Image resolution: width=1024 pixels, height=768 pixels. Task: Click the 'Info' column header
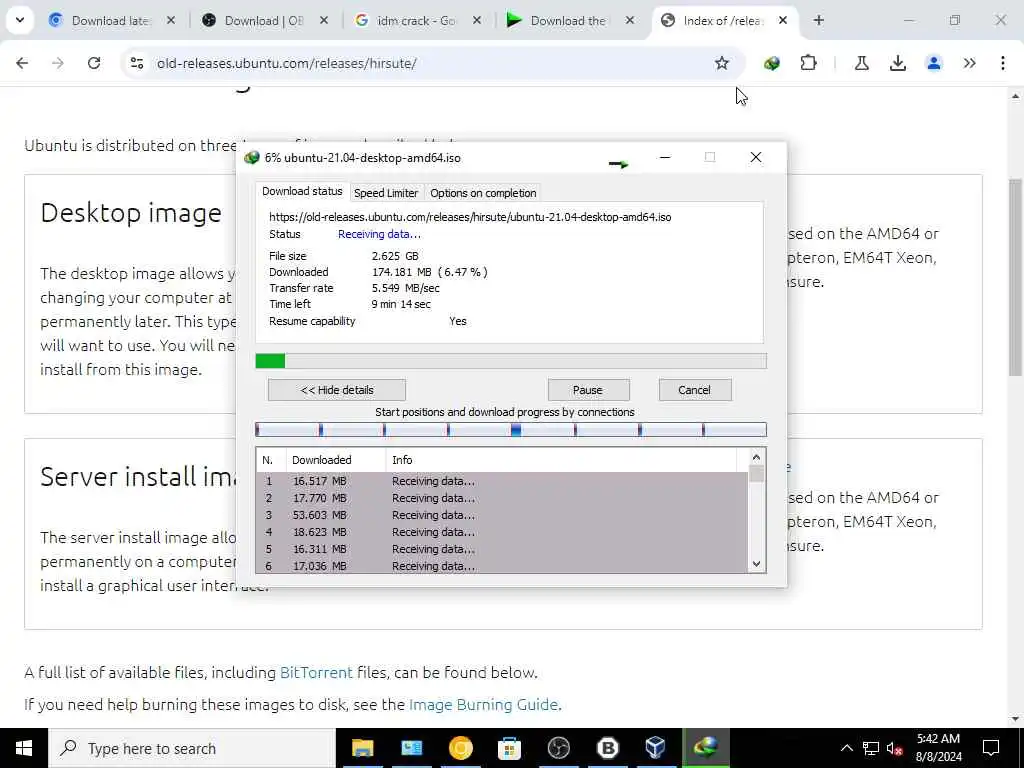(562, 460)
